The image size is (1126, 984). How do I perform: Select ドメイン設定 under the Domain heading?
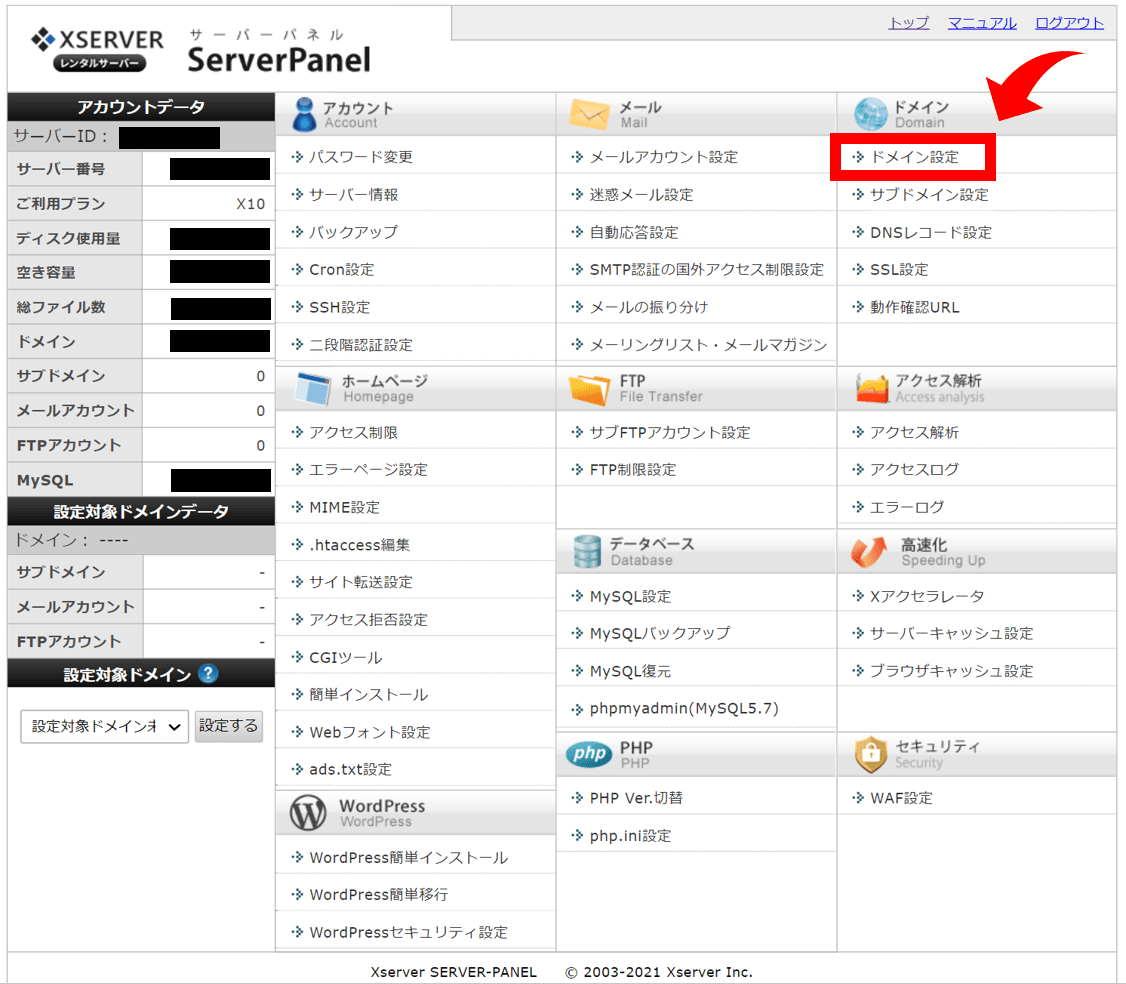914,157
